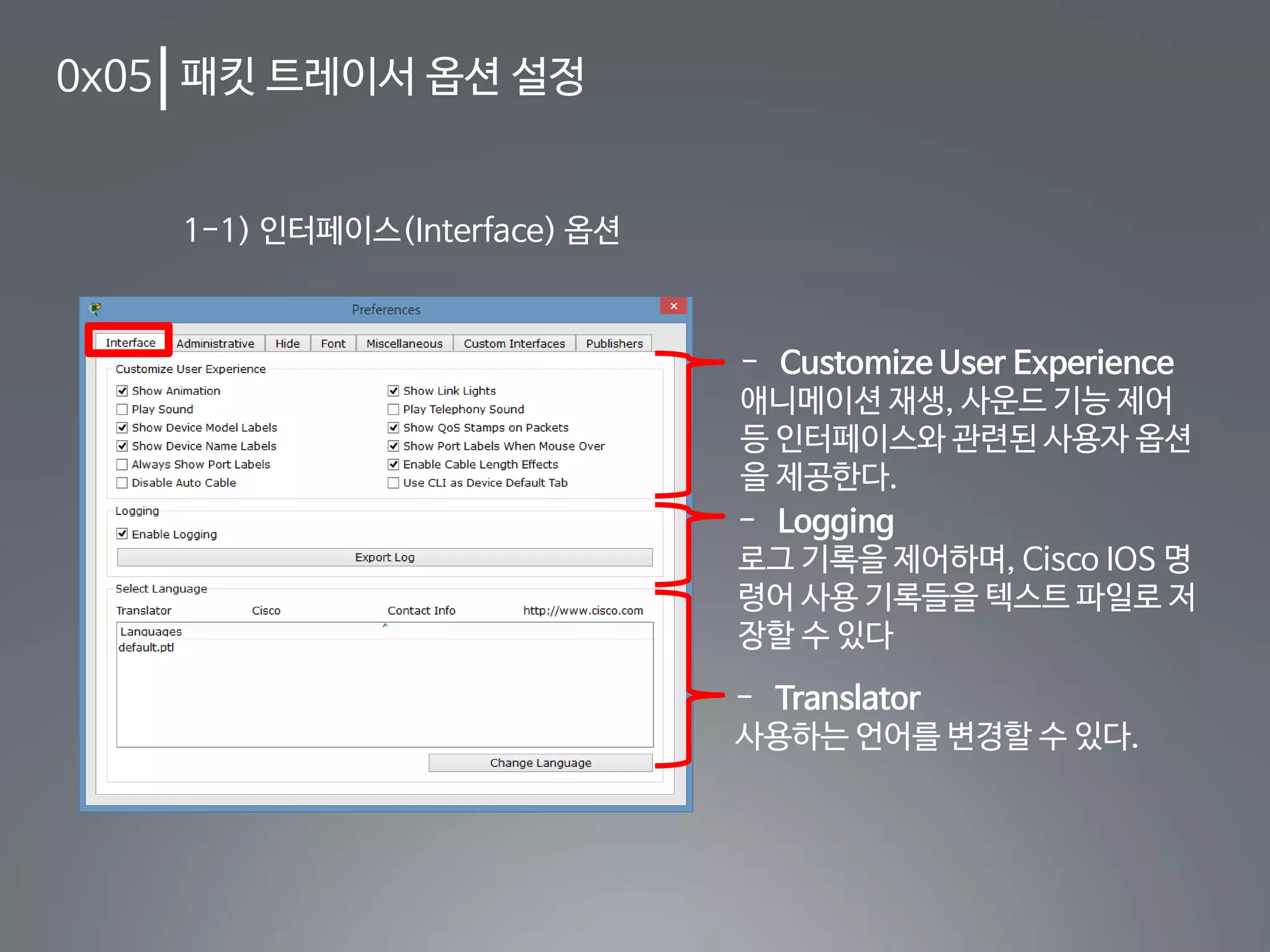The height and width of the screenshot is (952, 1270).
Task: Switch to the Interface tab
Action: (130, 343)
